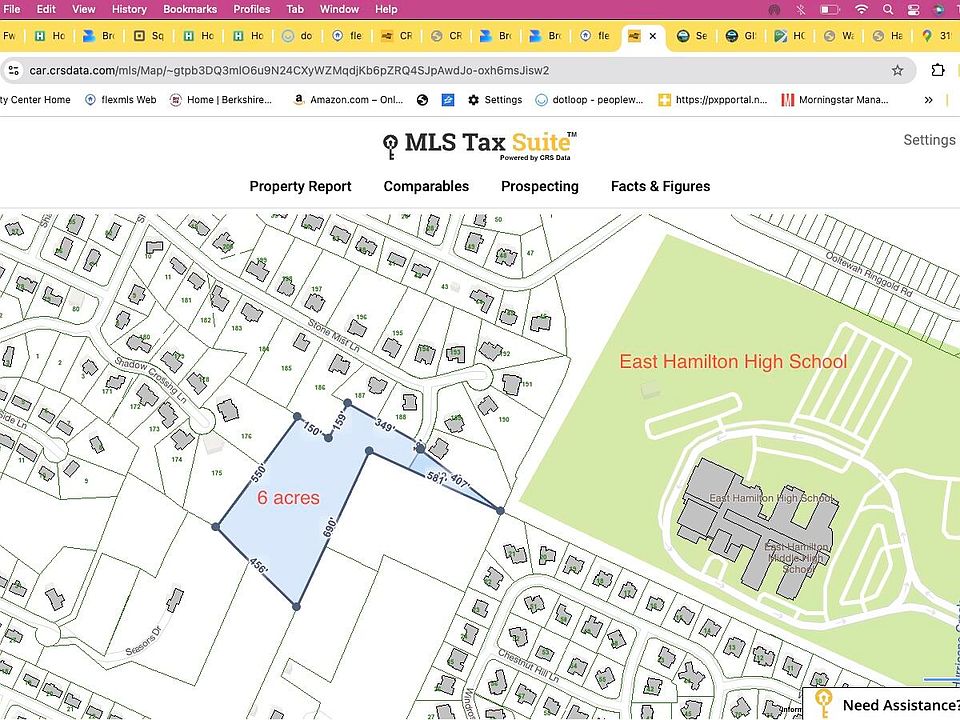The height and width of the screenshot is (720, 960).
Task: Switch to the first 'CR' tab
Action: pos(396,36)
